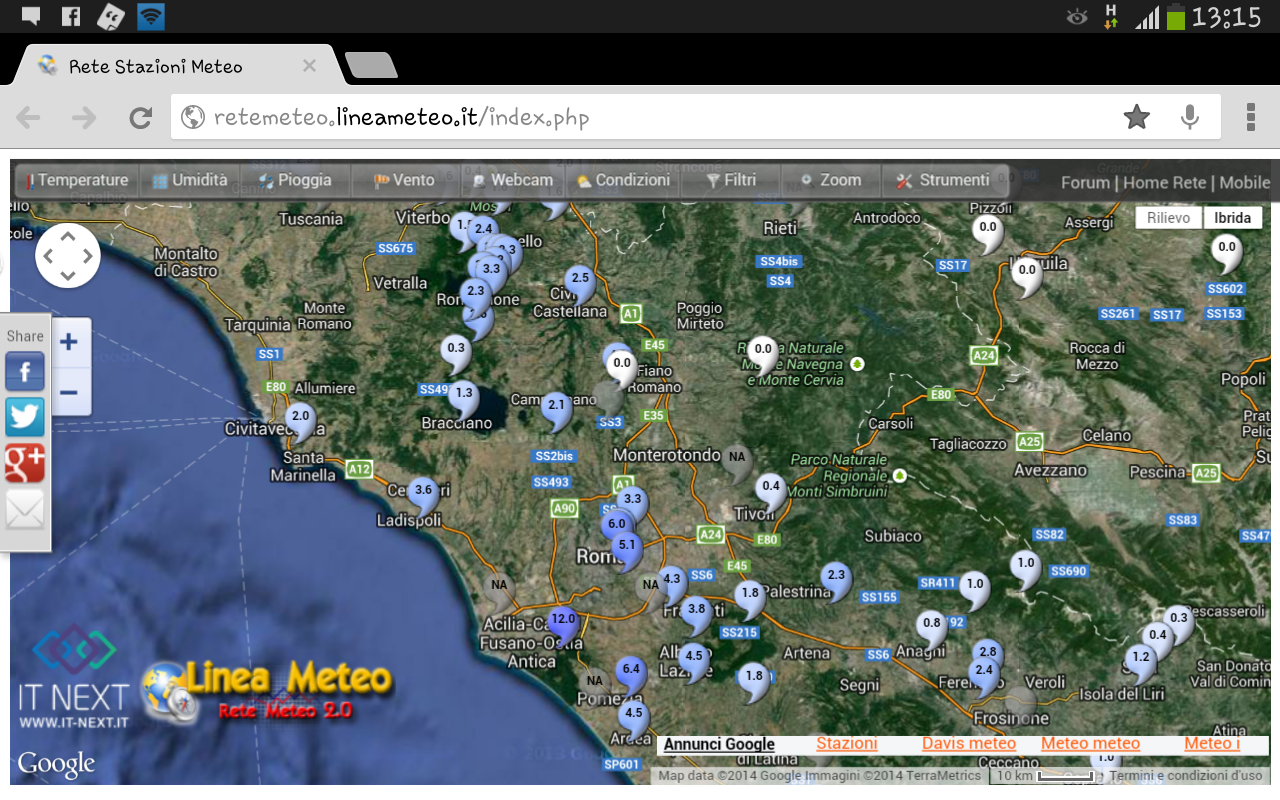The image size is (1280, 800).
Task: Bookmark the page with the star icon
Action: pos(1136,118)
